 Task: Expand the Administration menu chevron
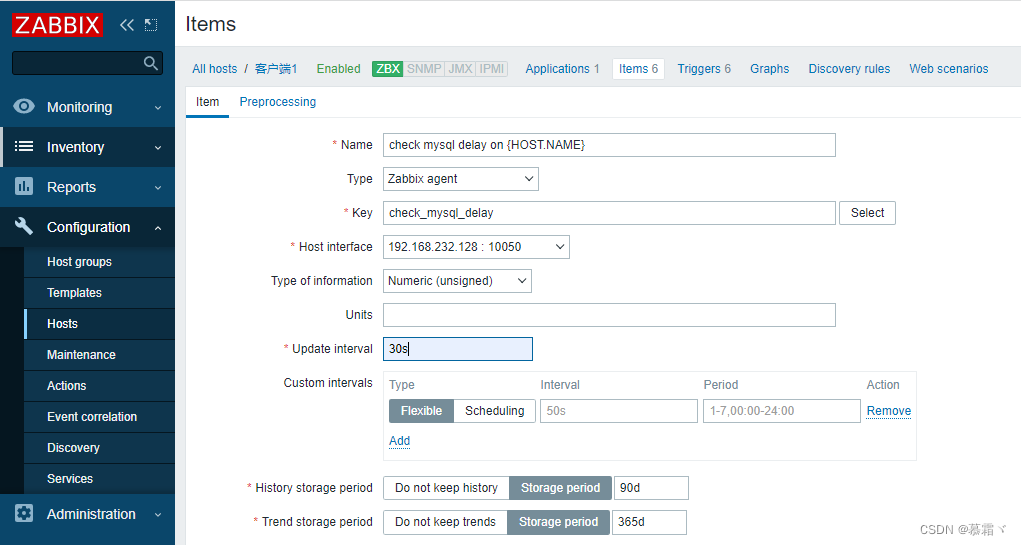(x=158, y=514)
